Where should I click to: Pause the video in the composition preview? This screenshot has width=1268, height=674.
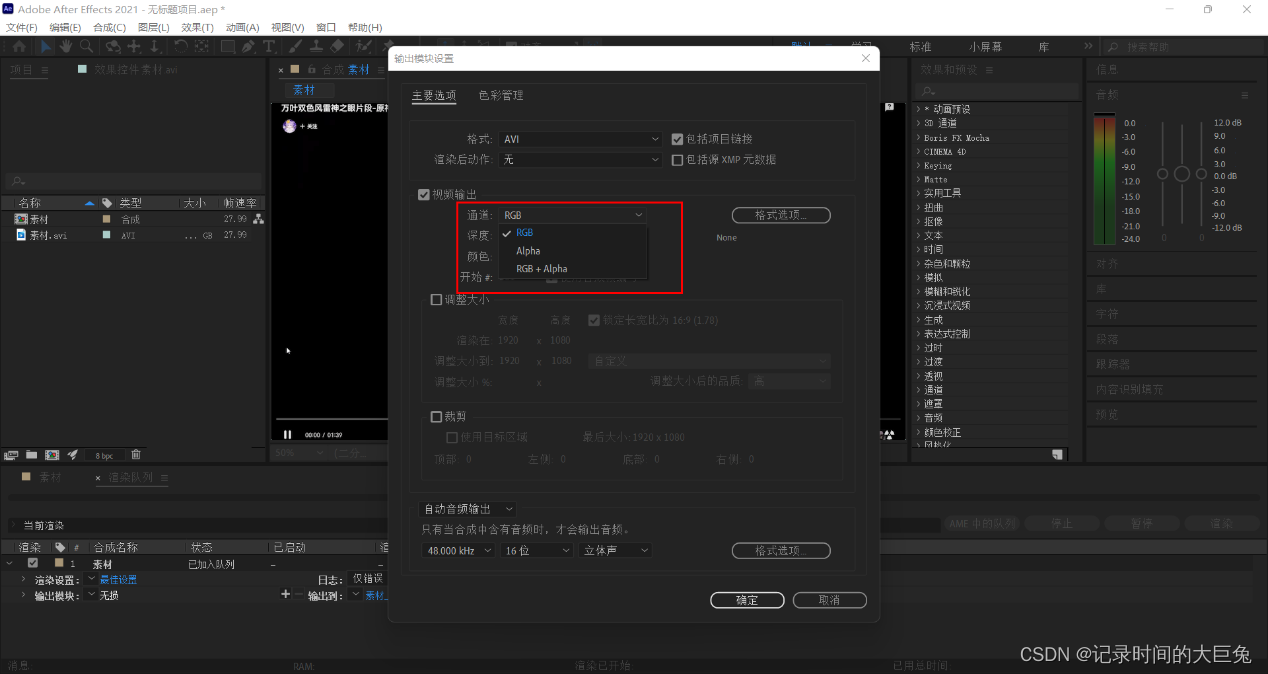pyautogui.click(x=288, y=434)
